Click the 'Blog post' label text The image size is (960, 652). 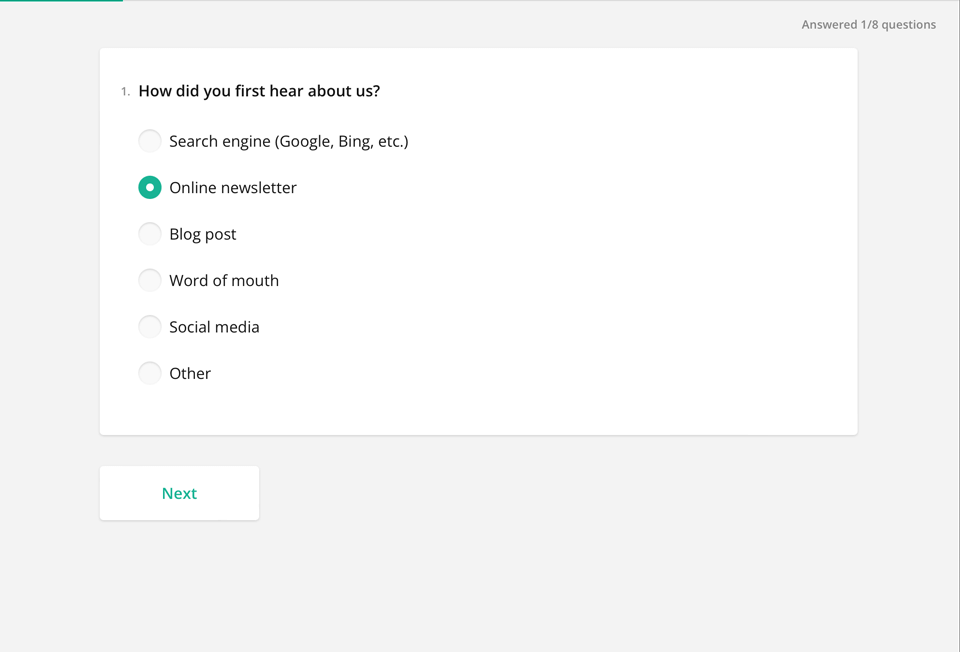coord(202,234)
